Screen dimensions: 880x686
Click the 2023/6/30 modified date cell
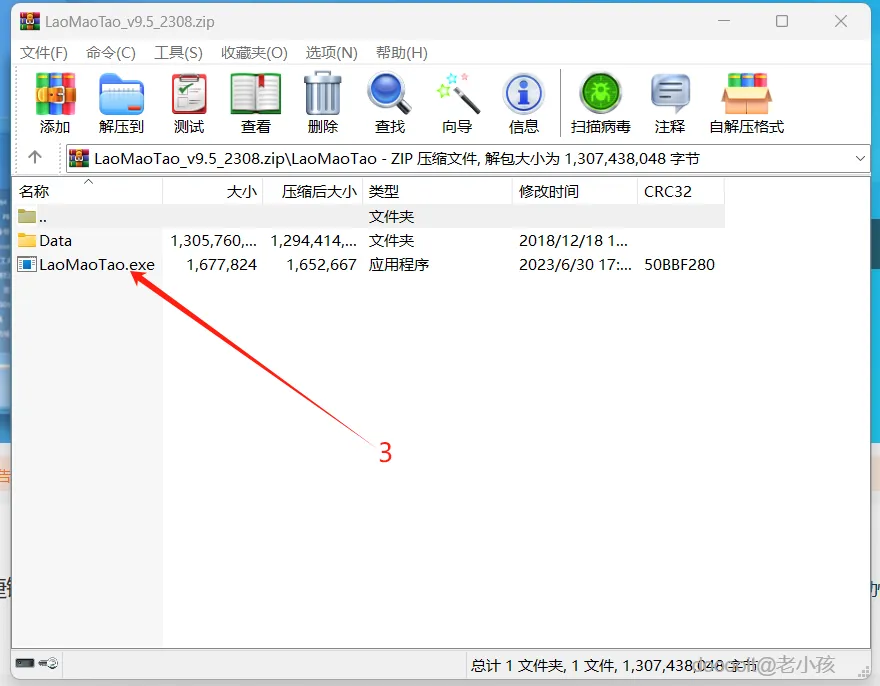[x=575, y=264]
